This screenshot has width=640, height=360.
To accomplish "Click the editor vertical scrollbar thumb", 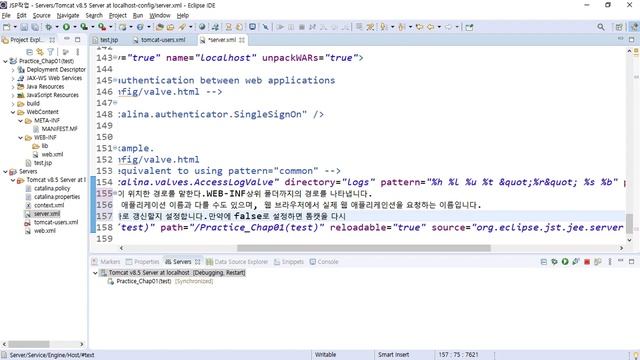I will tap(629, 224).
